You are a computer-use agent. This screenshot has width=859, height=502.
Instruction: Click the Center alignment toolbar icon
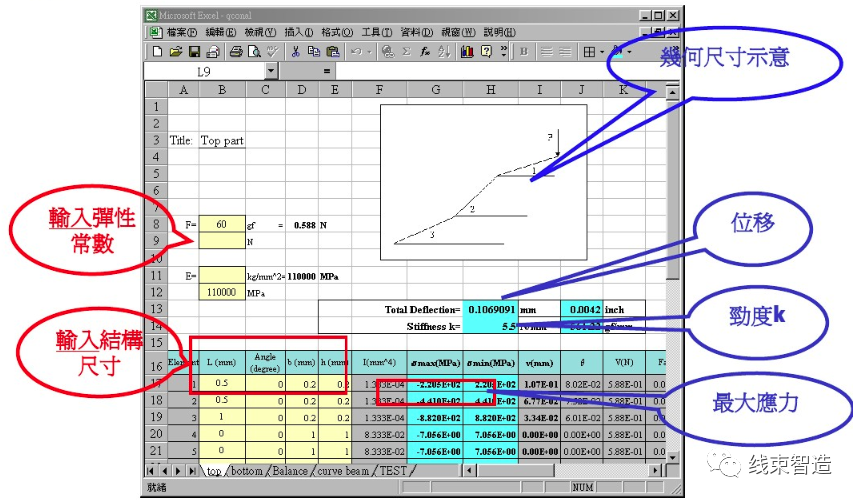pos(565,52)
